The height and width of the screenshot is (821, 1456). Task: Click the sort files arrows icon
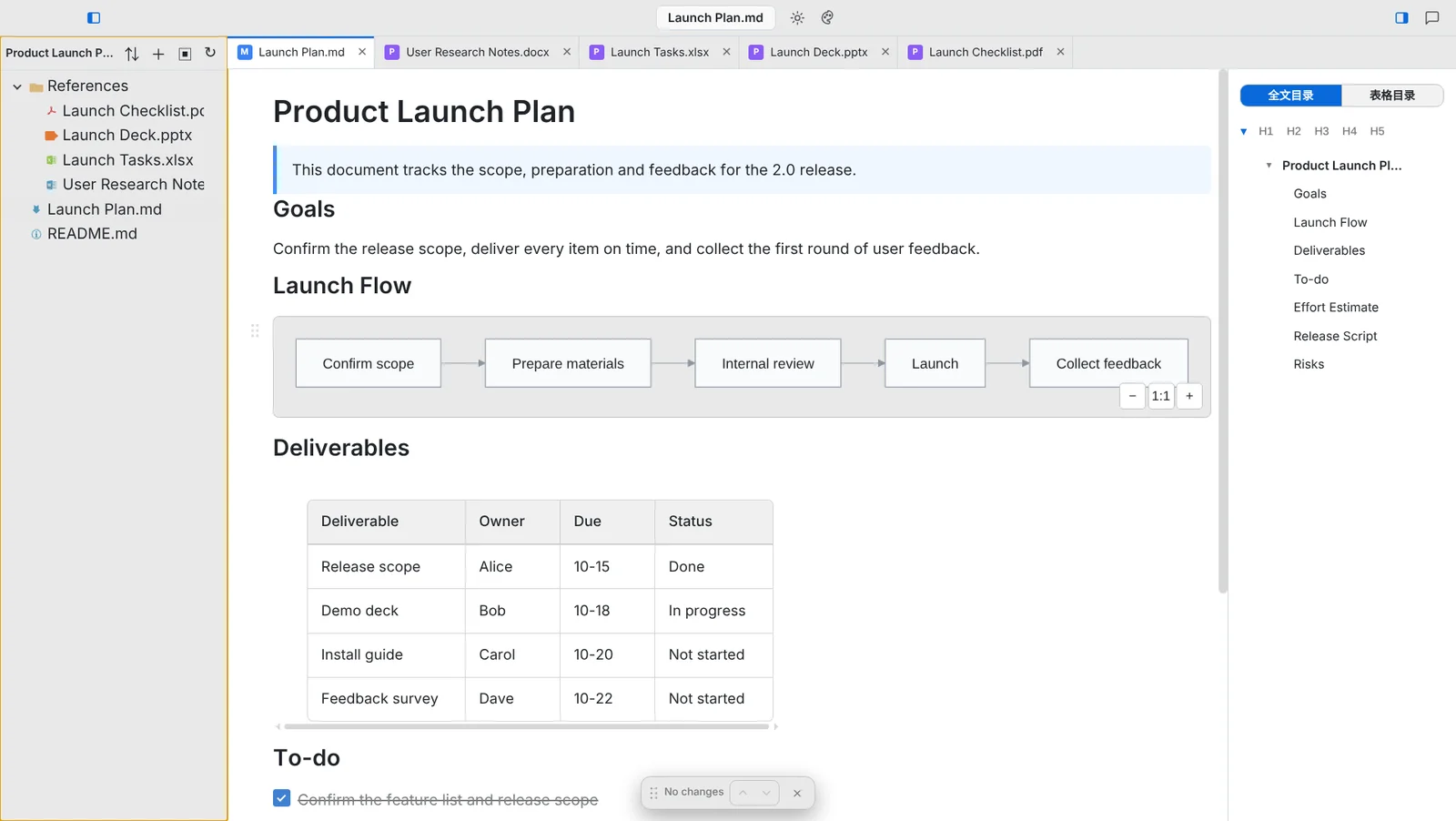click(x=132, y=54)
